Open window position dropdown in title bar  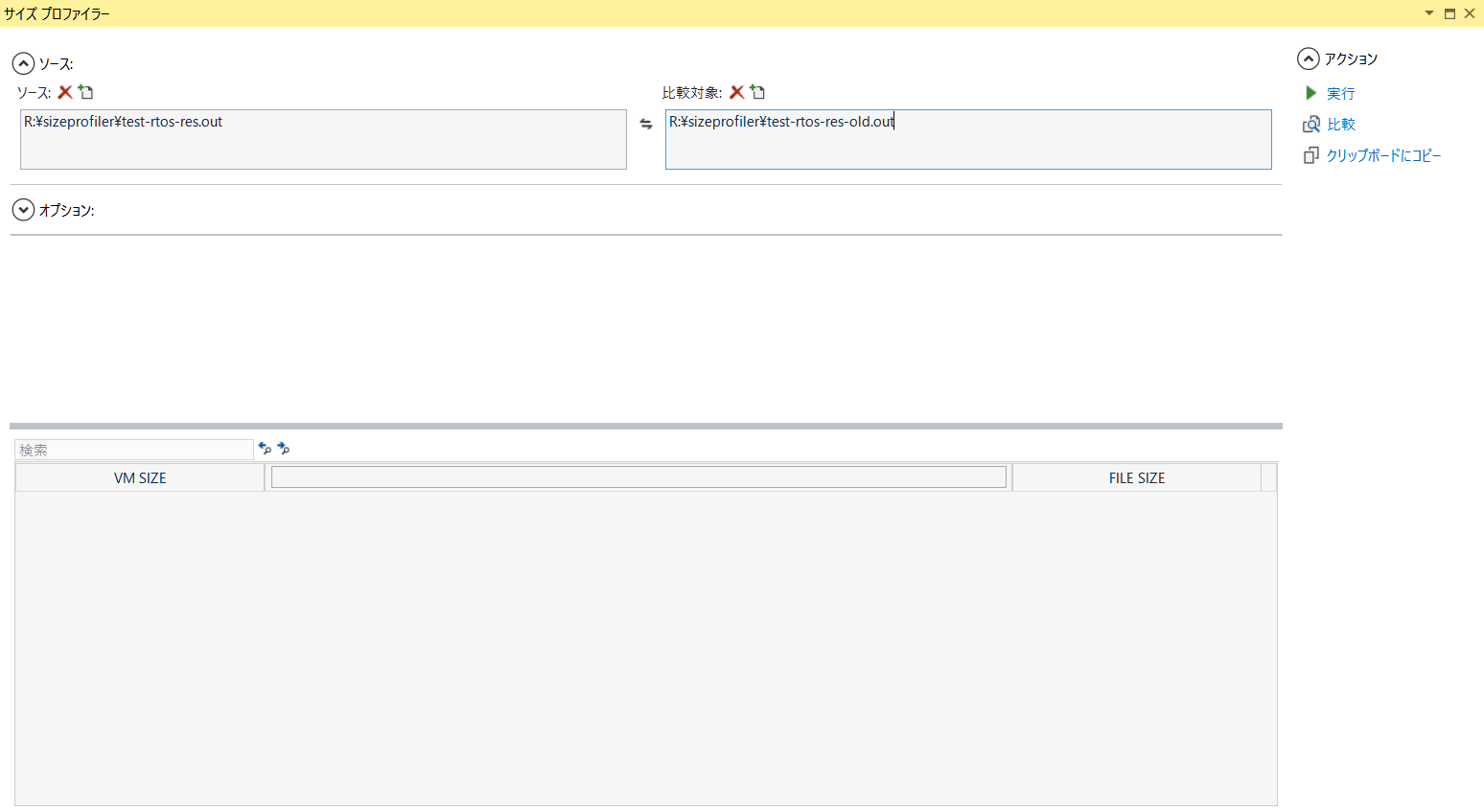tap(1428, 13)
